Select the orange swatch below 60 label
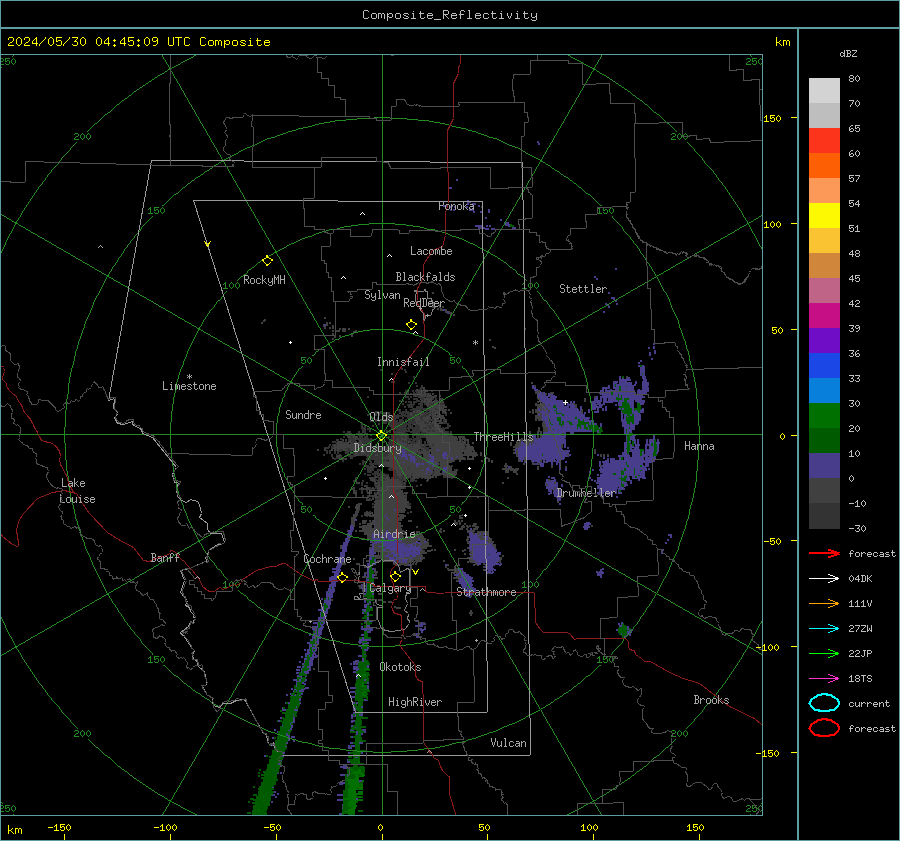Screen dimensions: 900x841 point(824,165)
